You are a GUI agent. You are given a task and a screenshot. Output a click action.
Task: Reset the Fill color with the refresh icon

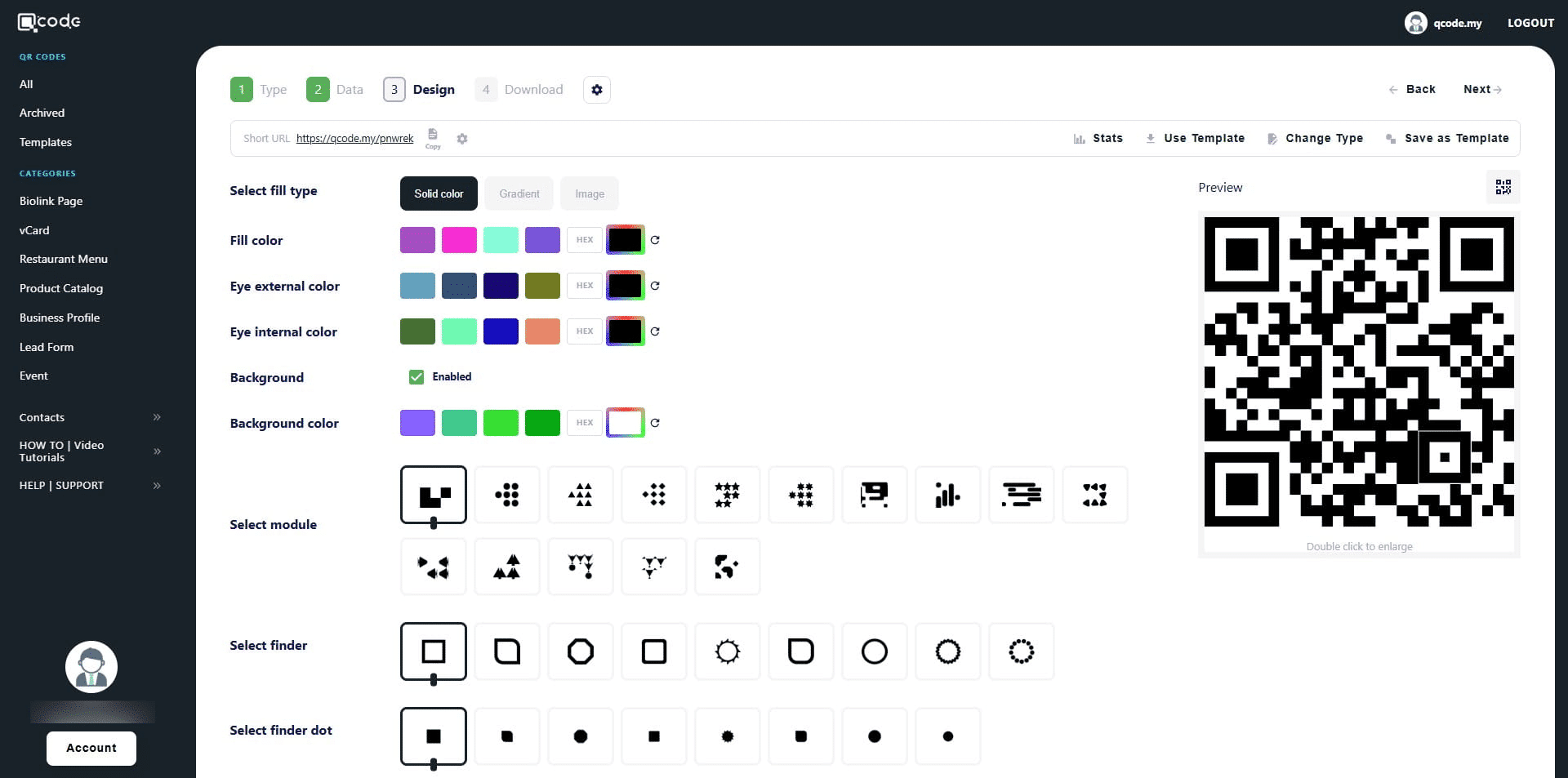[x=655, y=240]
